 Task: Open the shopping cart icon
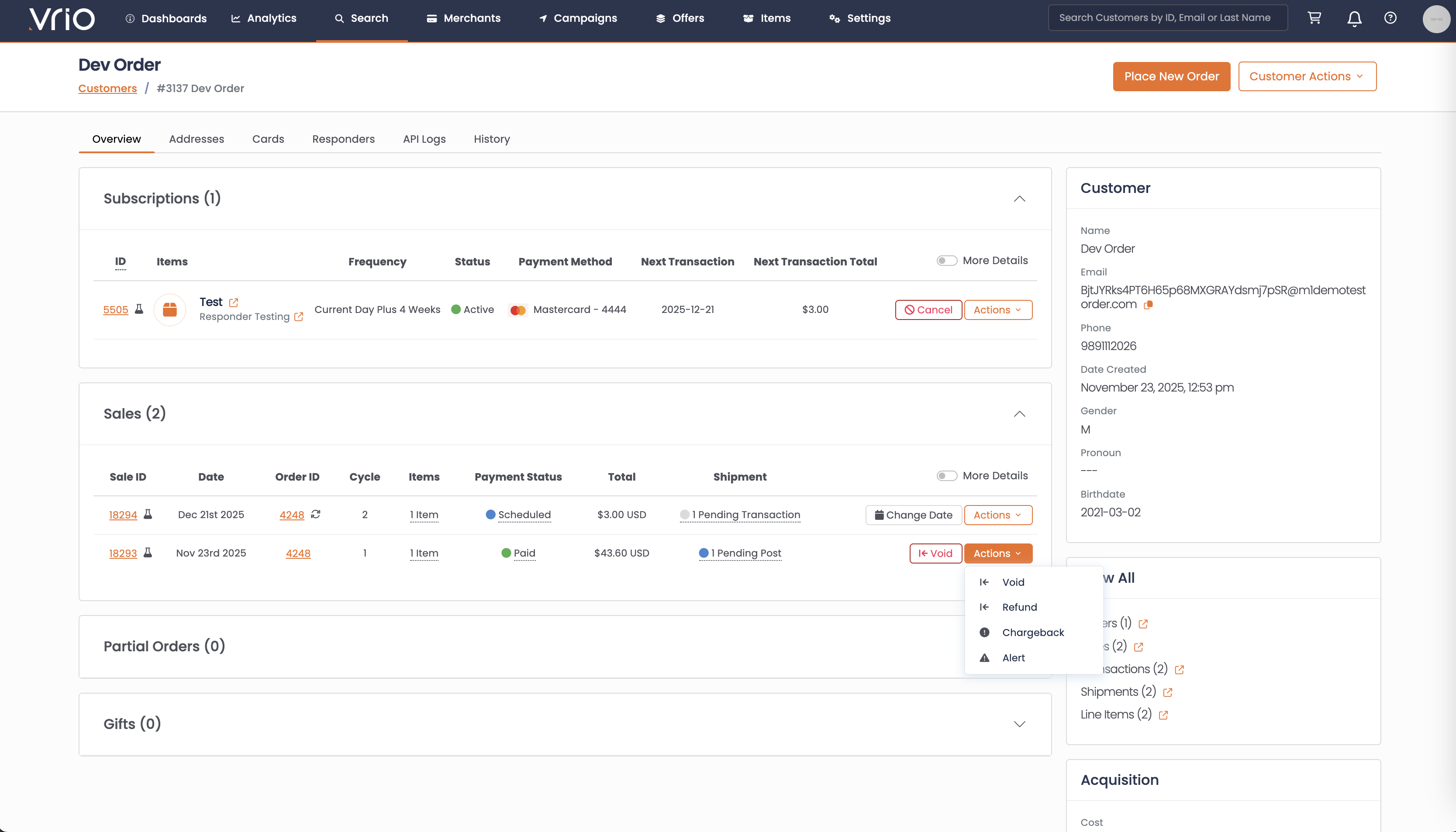1314,18
